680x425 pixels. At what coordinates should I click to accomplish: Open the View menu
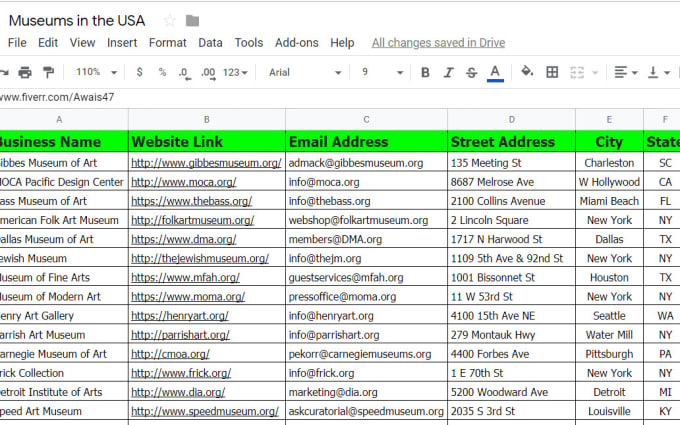pos(82,42)
